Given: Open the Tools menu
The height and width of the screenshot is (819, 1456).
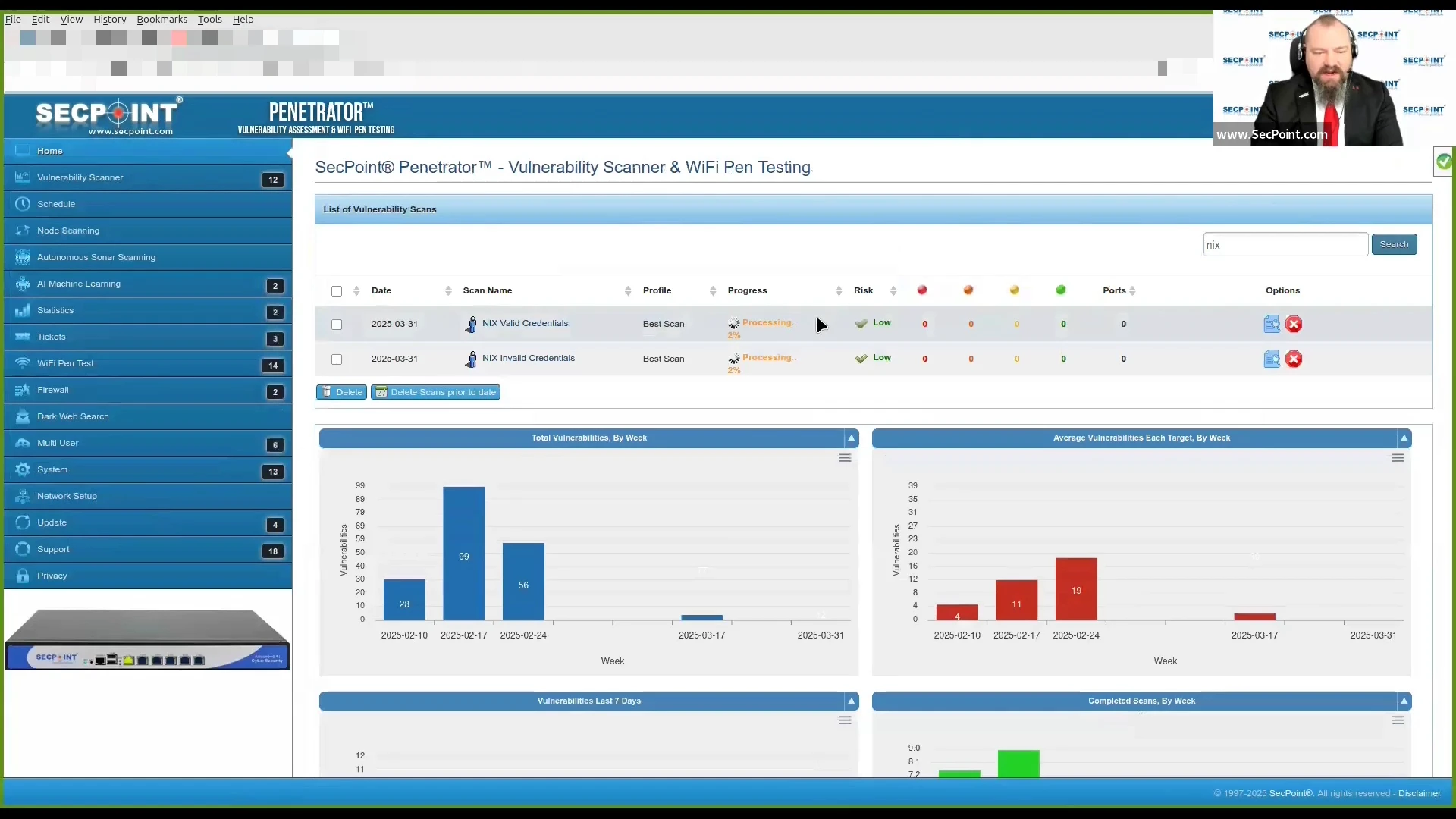Looking at the screenshot, I should click(x=210, y=20).
